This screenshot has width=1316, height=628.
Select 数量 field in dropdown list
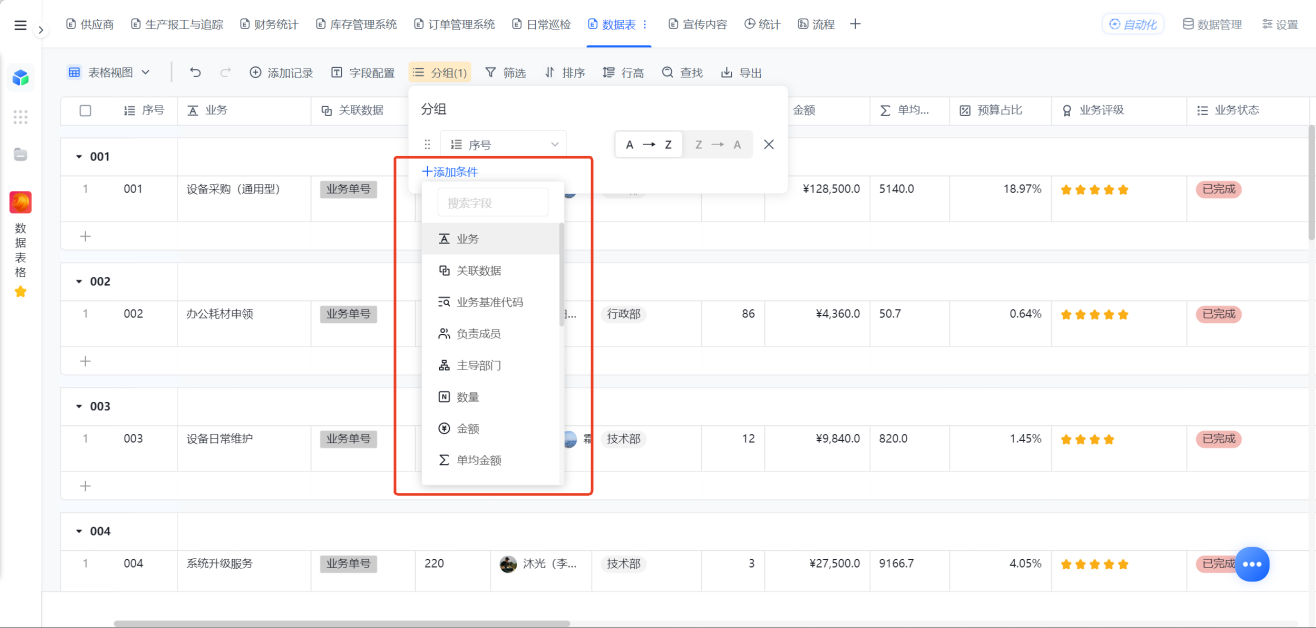tap(490, 397)
